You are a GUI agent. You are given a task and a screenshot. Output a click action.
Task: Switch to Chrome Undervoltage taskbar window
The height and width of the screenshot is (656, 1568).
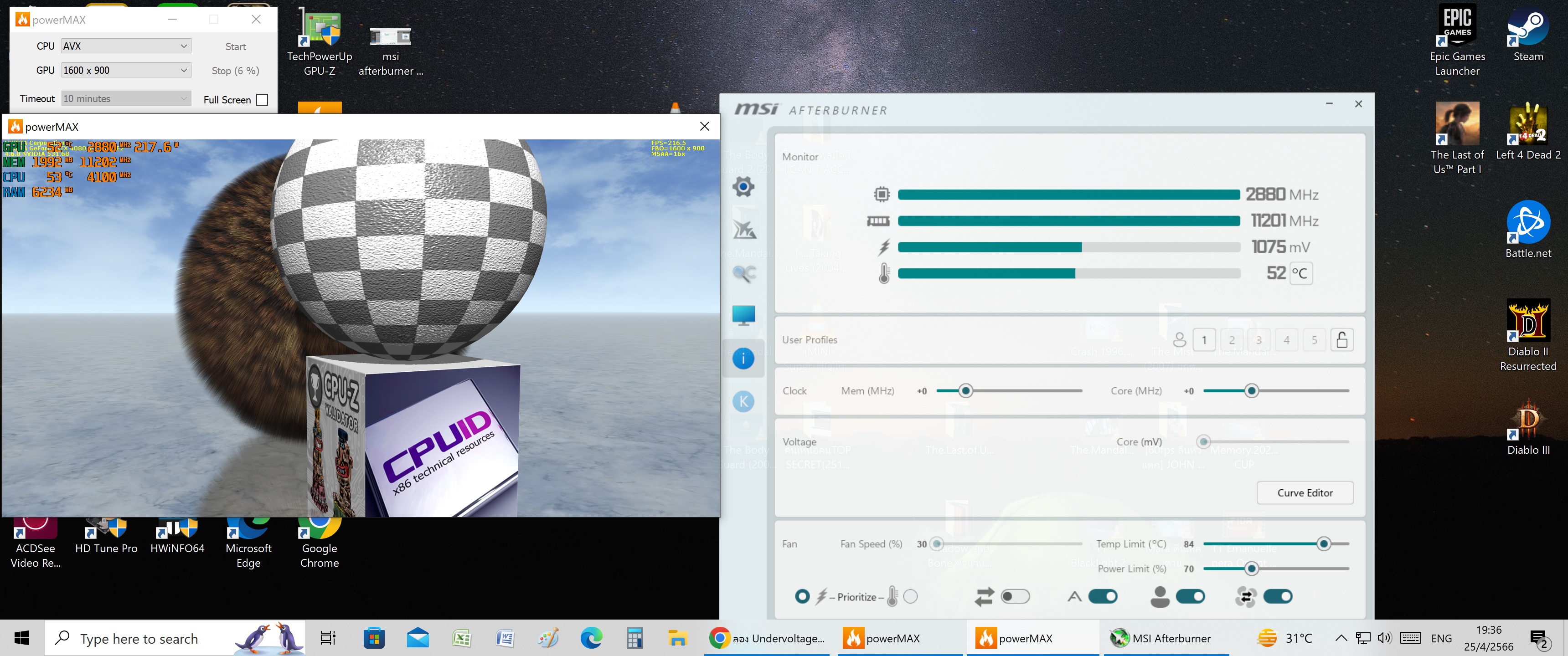point(767,638)
